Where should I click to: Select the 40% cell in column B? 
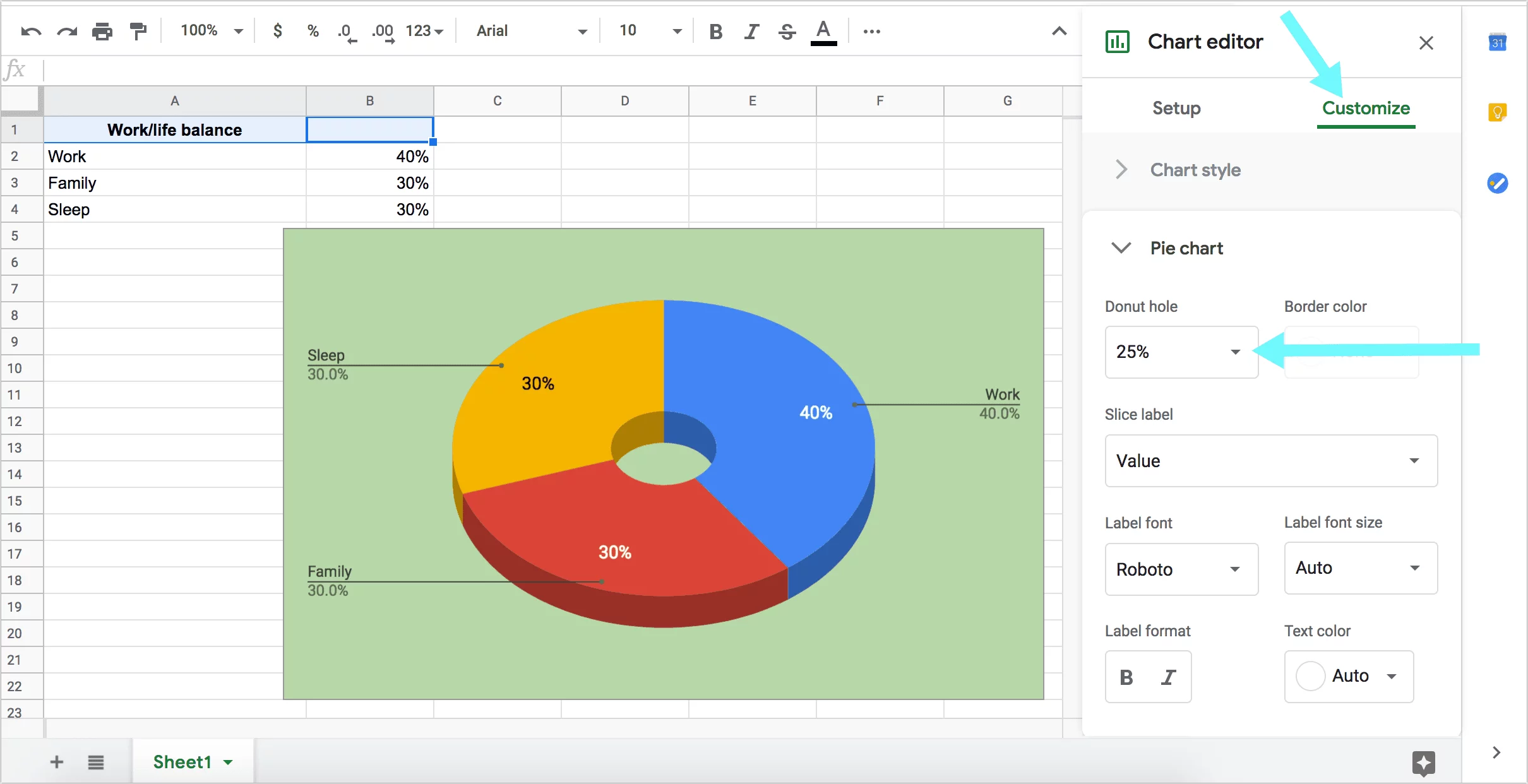pyautogui.click(x=370, y=157)
